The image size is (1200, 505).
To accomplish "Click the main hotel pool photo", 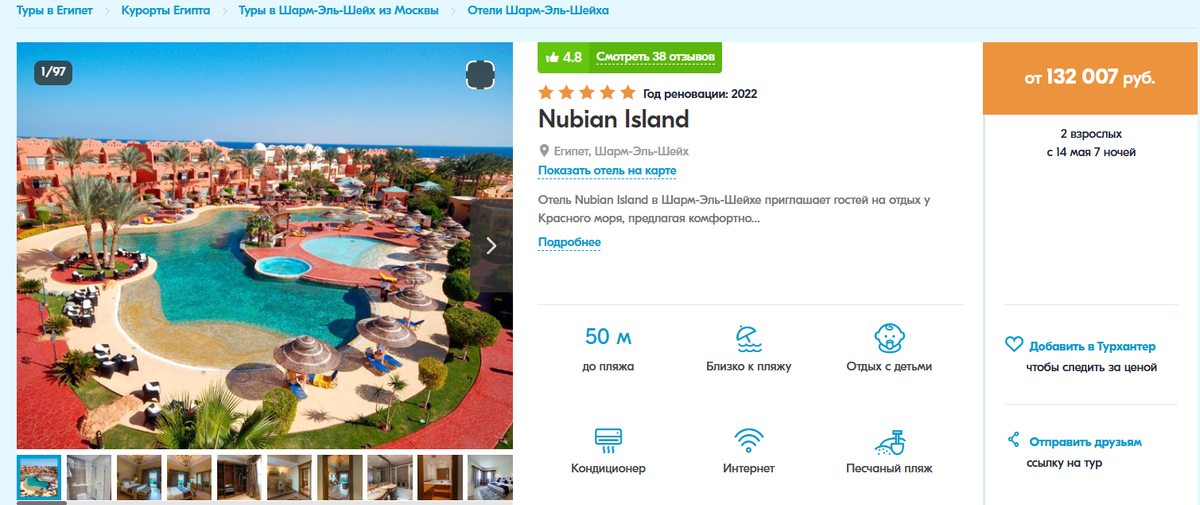I will coord(264,245).
